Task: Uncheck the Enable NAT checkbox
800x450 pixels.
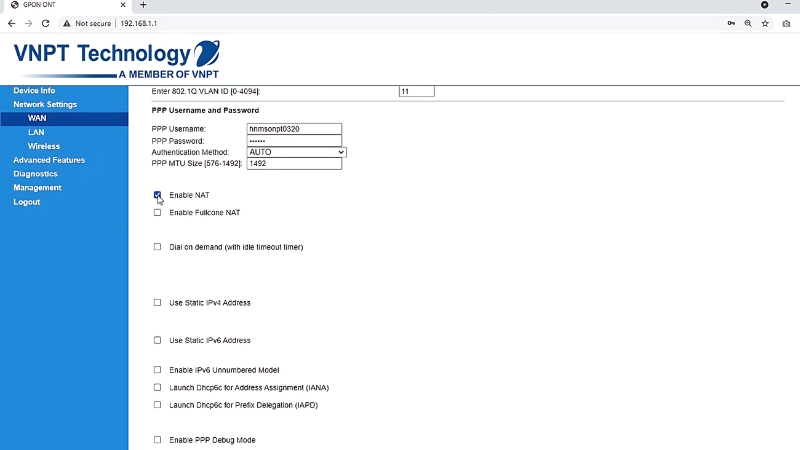Action: coord(157,195)
